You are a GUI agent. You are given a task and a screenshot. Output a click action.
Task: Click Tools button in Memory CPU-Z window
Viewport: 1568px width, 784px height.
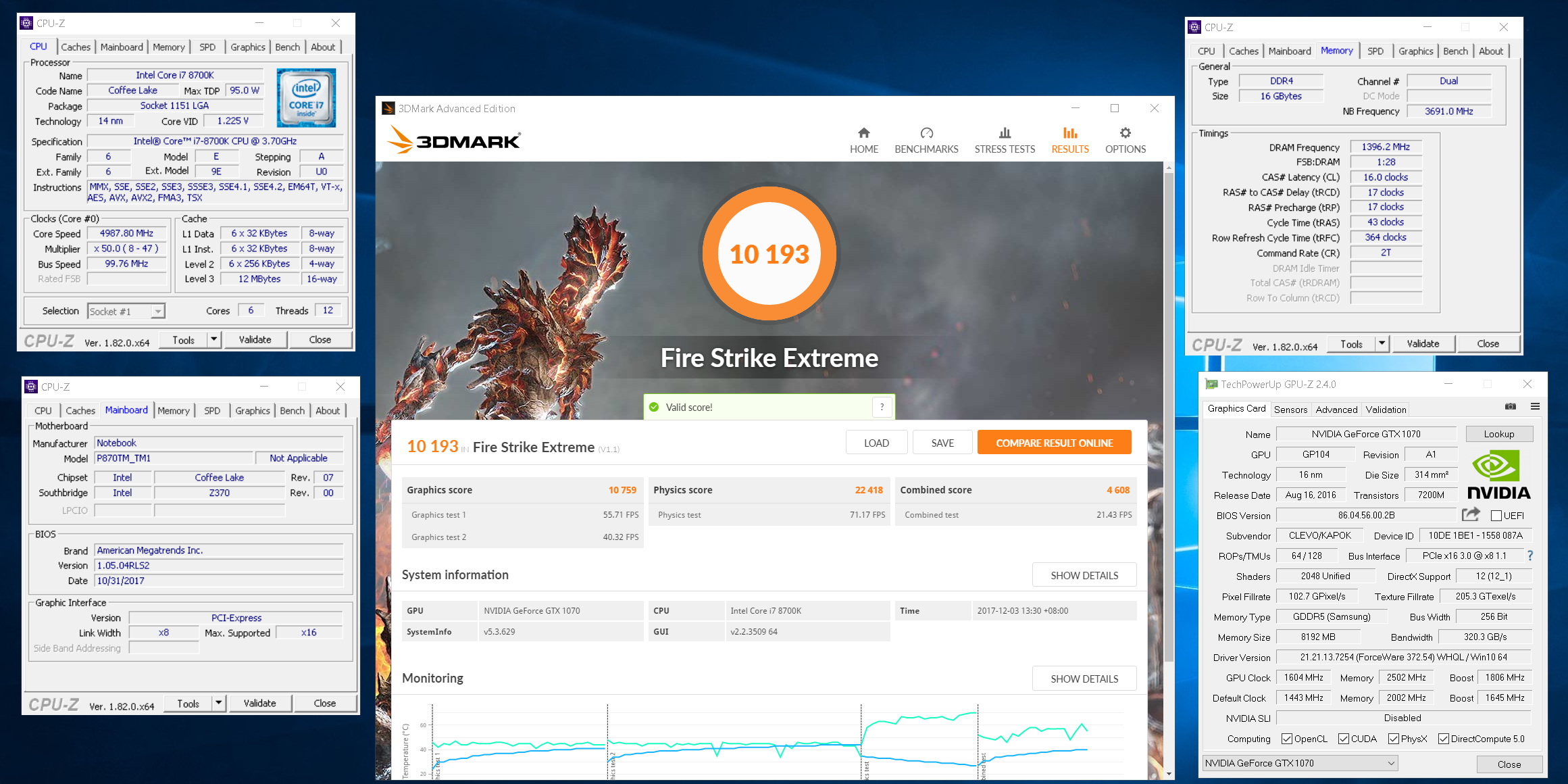coord(1351,343)
